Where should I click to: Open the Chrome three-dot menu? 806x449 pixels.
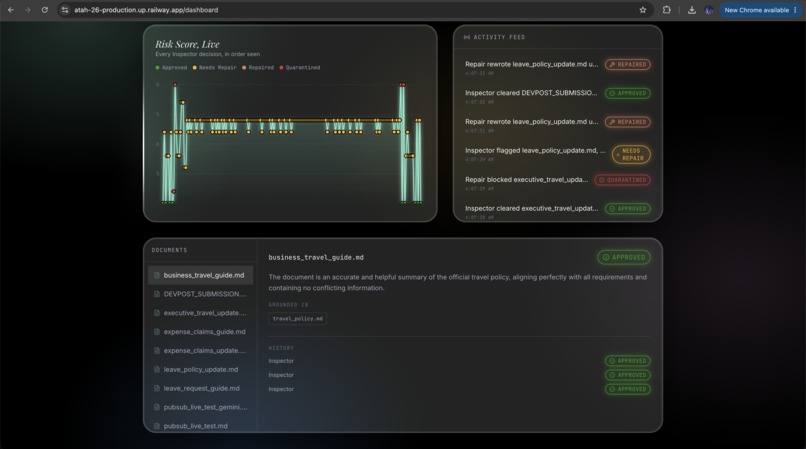tap(795, 10)
